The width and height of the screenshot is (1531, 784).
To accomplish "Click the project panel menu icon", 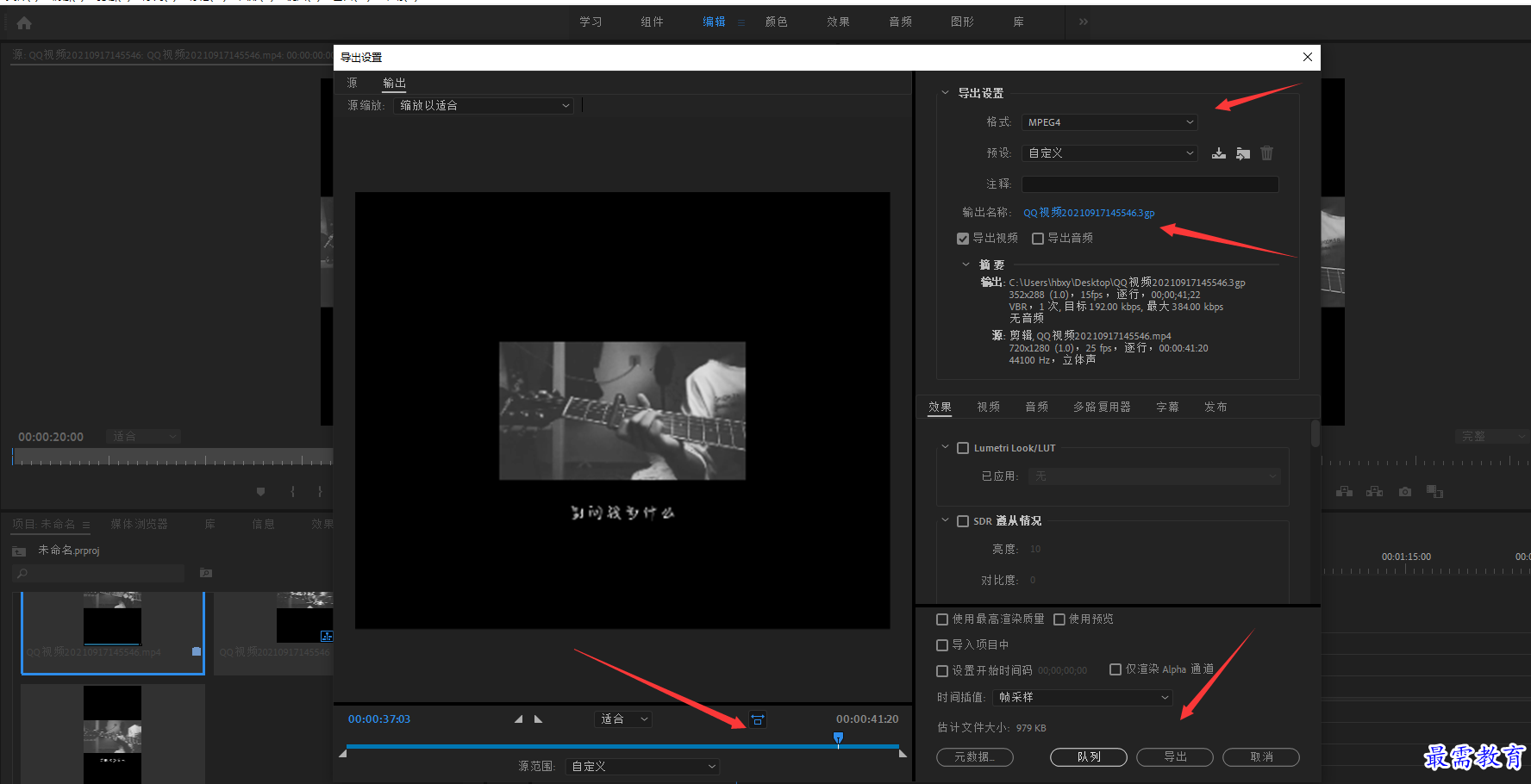I will click(x=86, y=525).
